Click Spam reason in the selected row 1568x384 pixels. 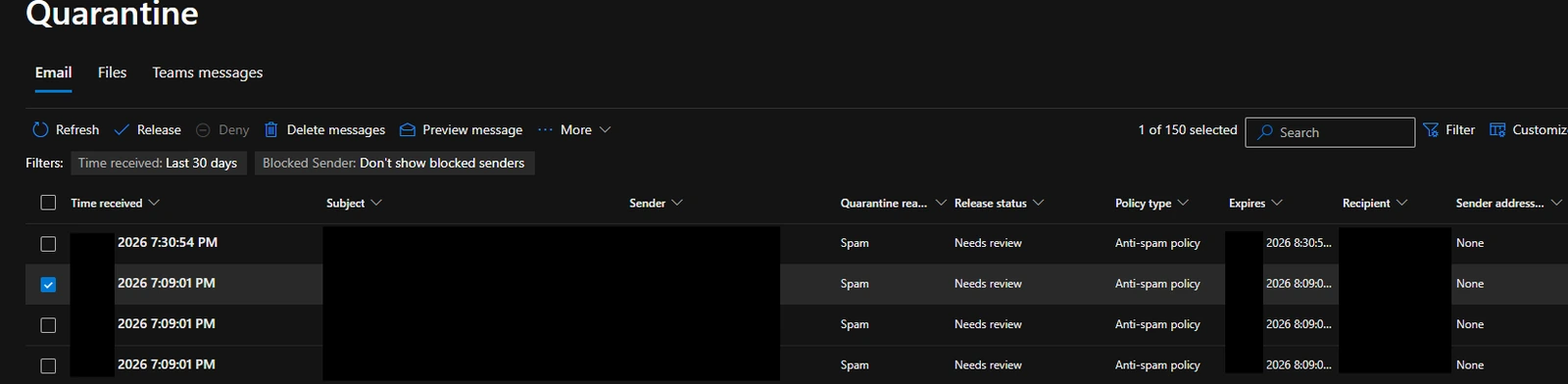point(855,284)
